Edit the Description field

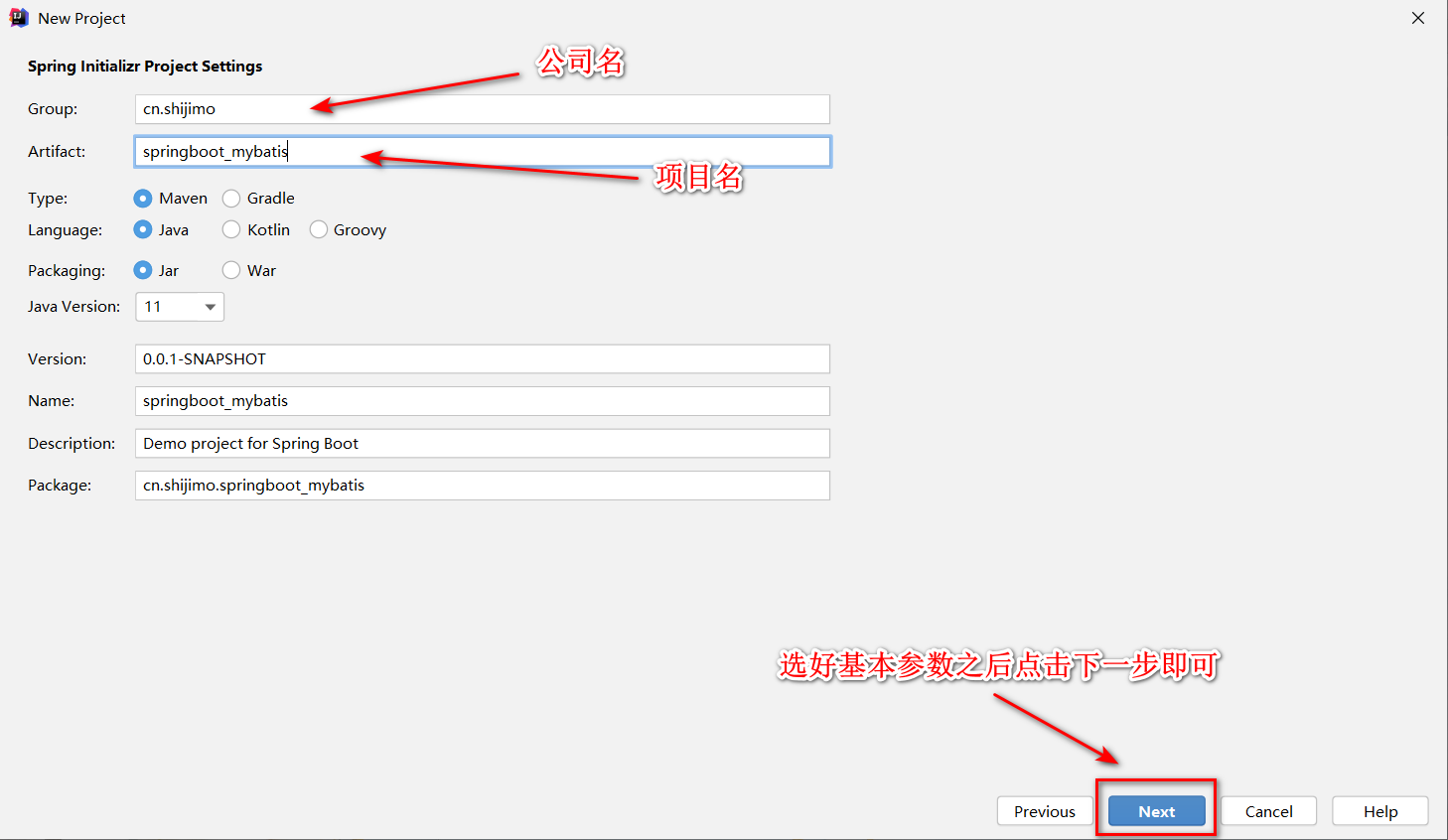(x=483, y=444)
